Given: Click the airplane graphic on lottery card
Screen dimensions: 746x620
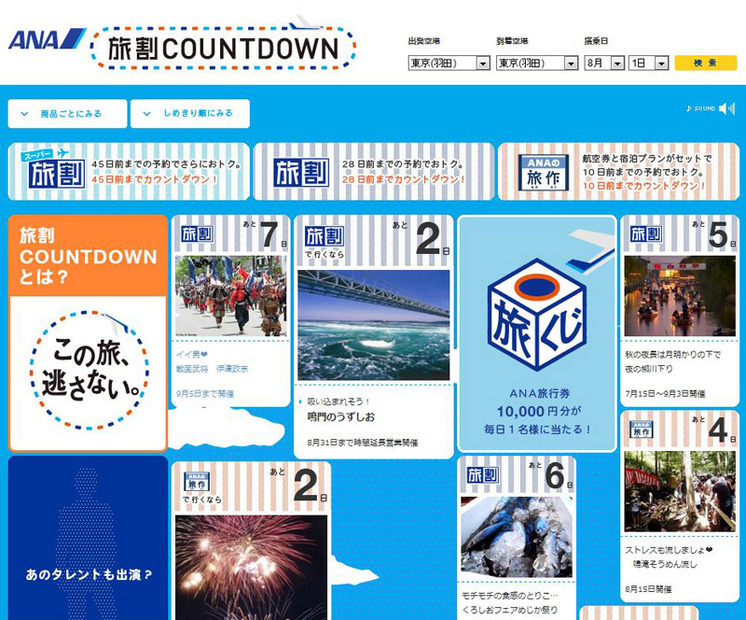Looking at the screenshot, I should click(x=589, y=251).
